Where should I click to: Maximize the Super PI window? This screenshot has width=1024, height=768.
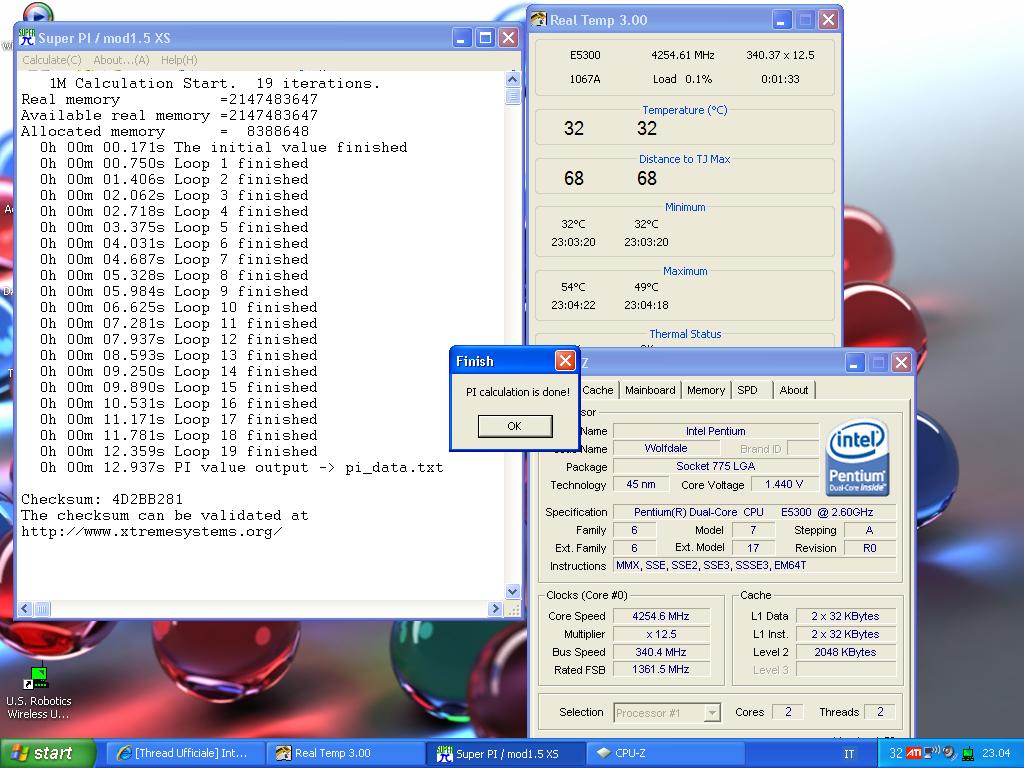485,38
